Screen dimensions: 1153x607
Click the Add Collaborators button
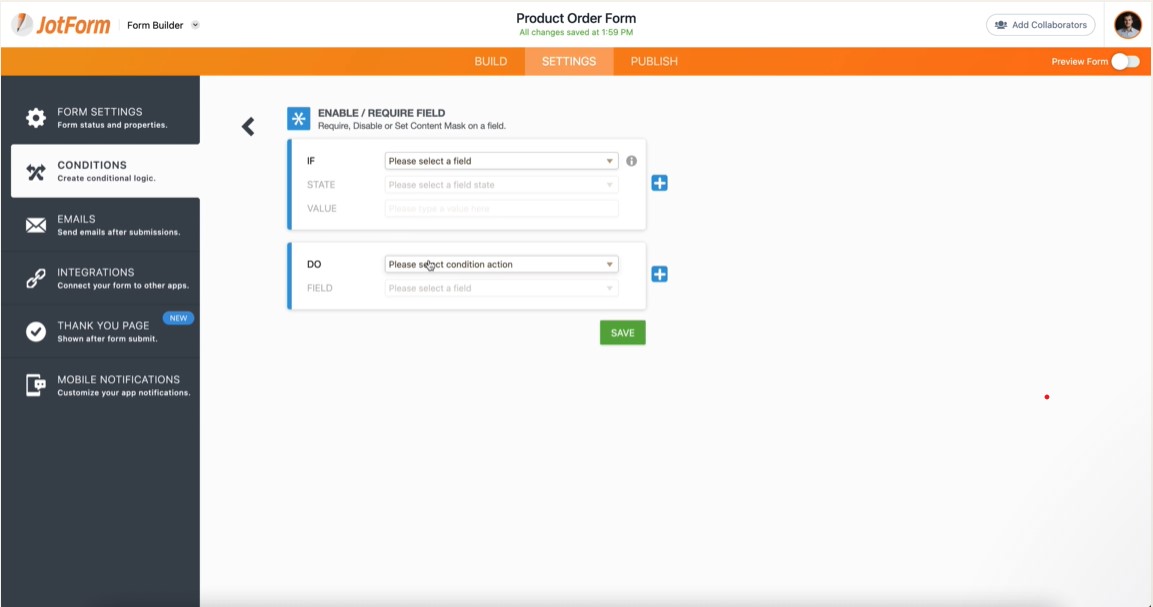(1040, 25)
